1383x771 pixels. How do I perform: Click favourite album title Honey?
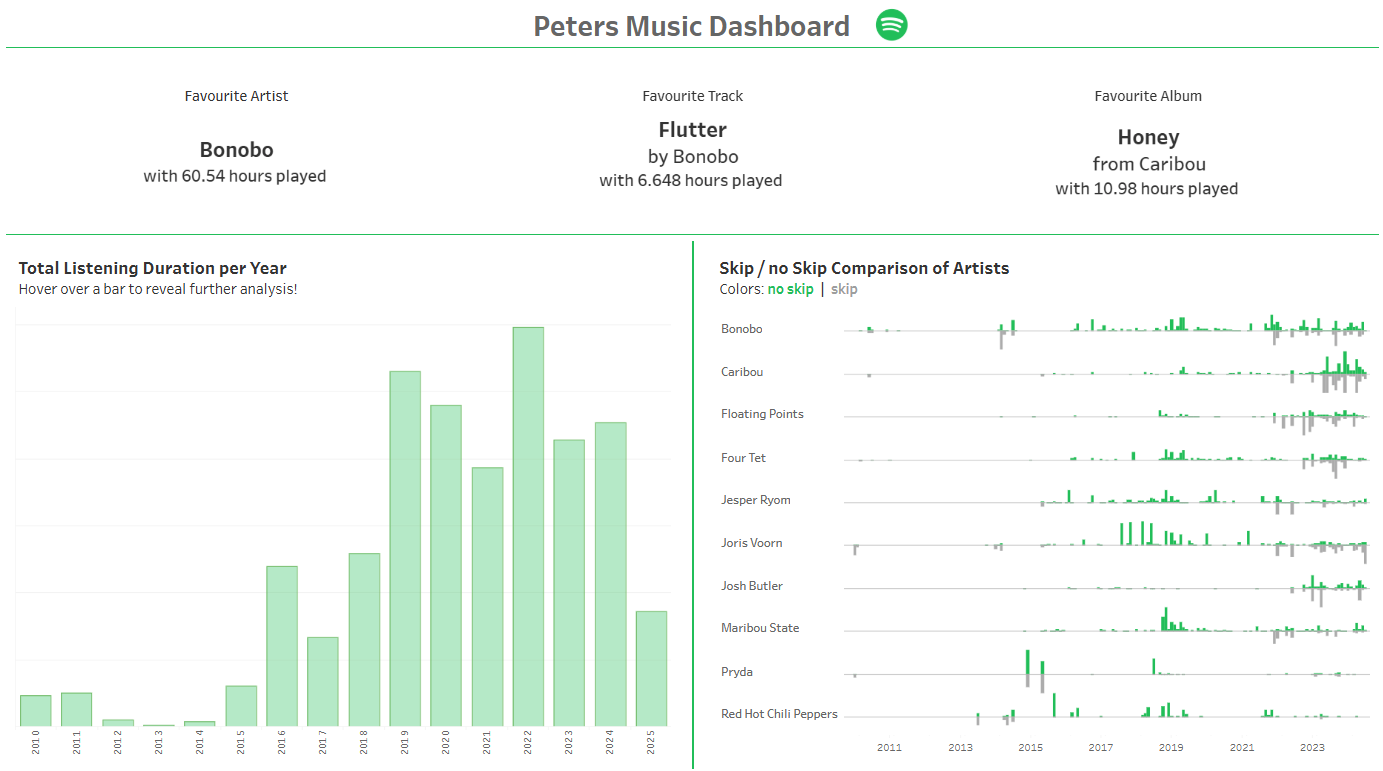click(1148, 137)
